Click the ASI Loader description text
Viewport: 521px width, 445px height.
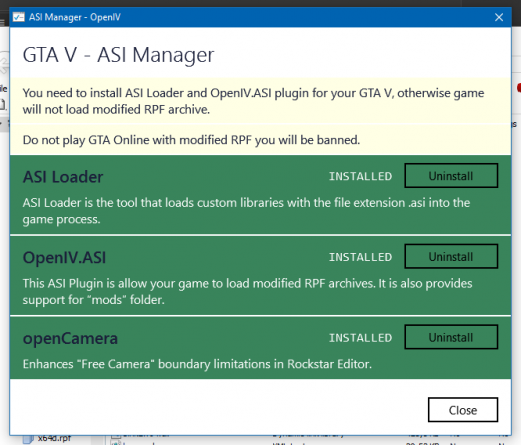coord(246,211)
